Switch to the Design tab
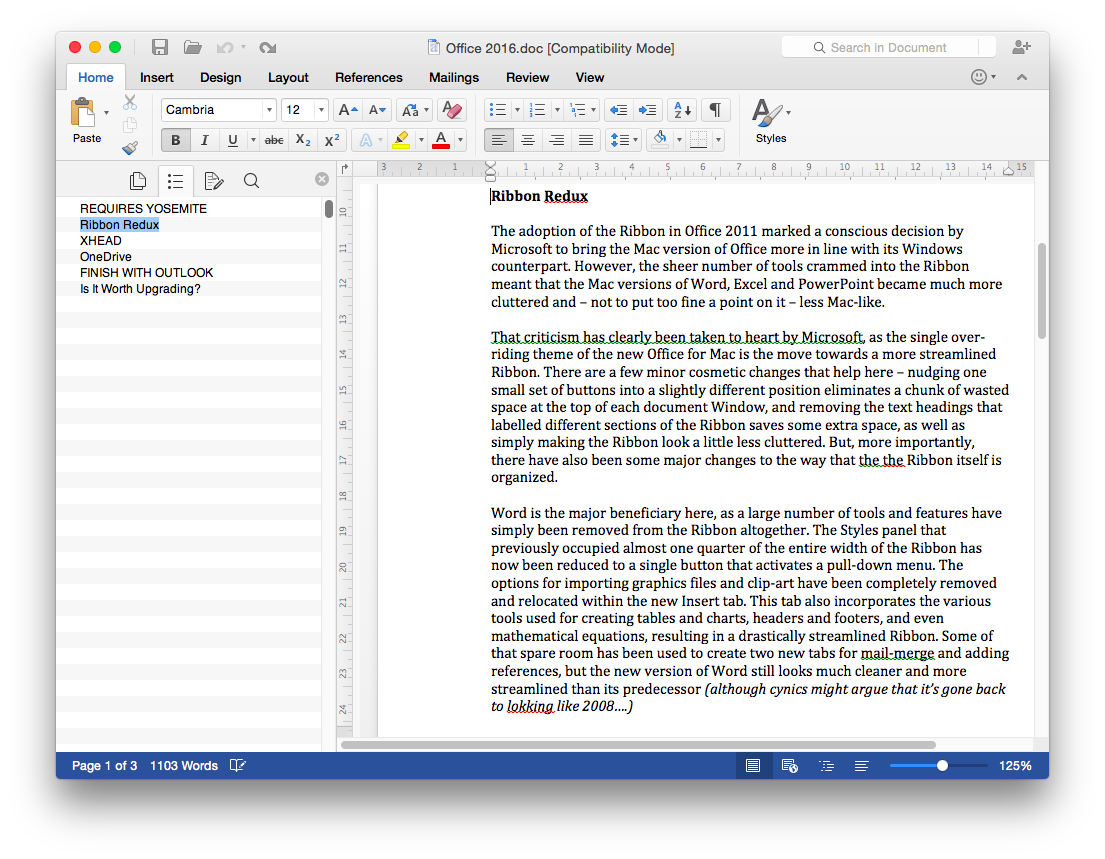The height and width of the screenshot is (859, 1105). tap(221, 78)
